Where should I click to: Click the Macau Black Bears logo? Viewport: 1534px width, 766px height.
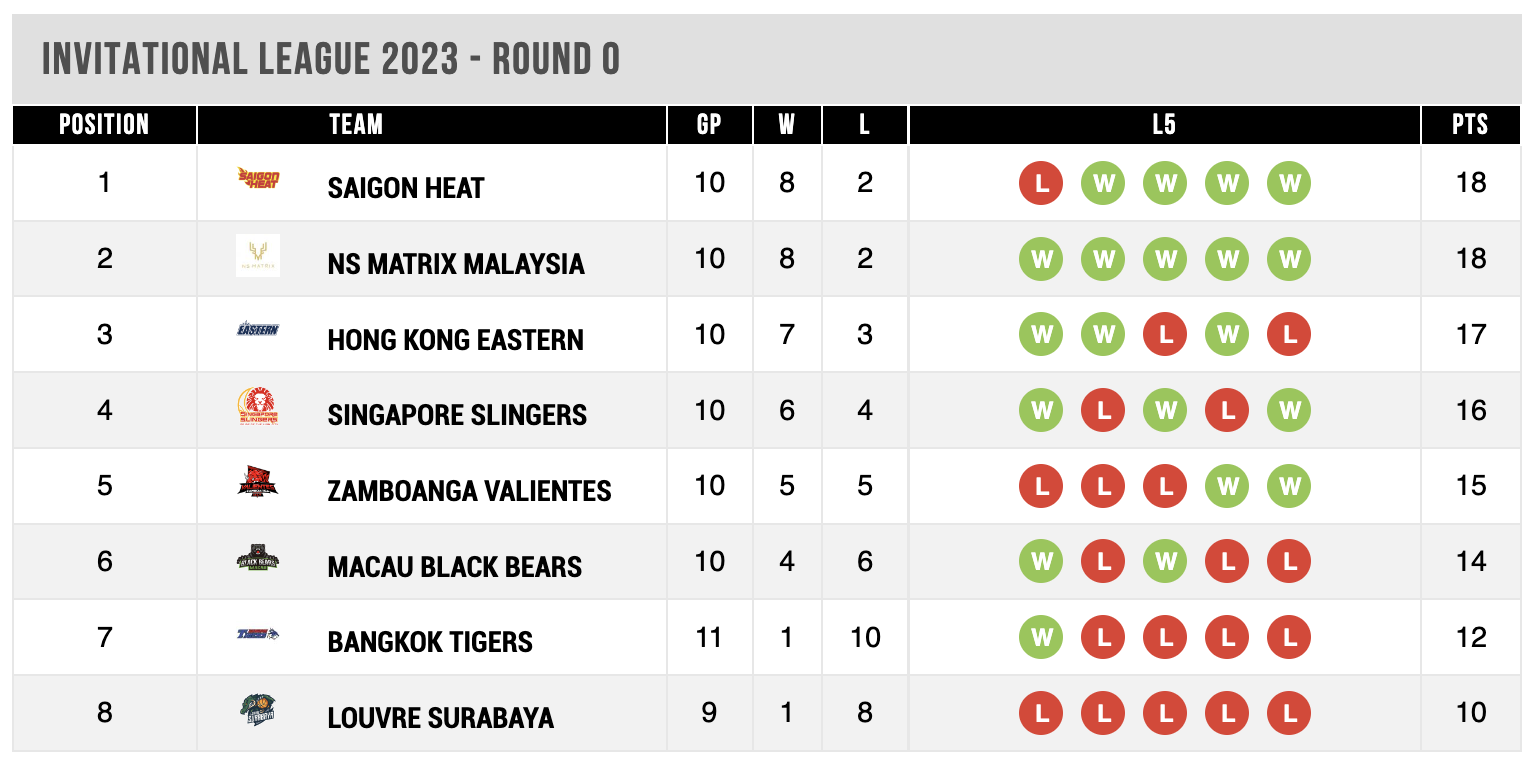tap(258, 559)
